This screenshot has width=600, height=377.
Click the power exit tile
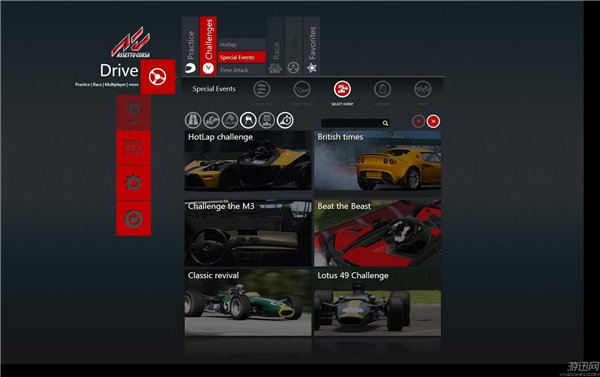(134, 219)
